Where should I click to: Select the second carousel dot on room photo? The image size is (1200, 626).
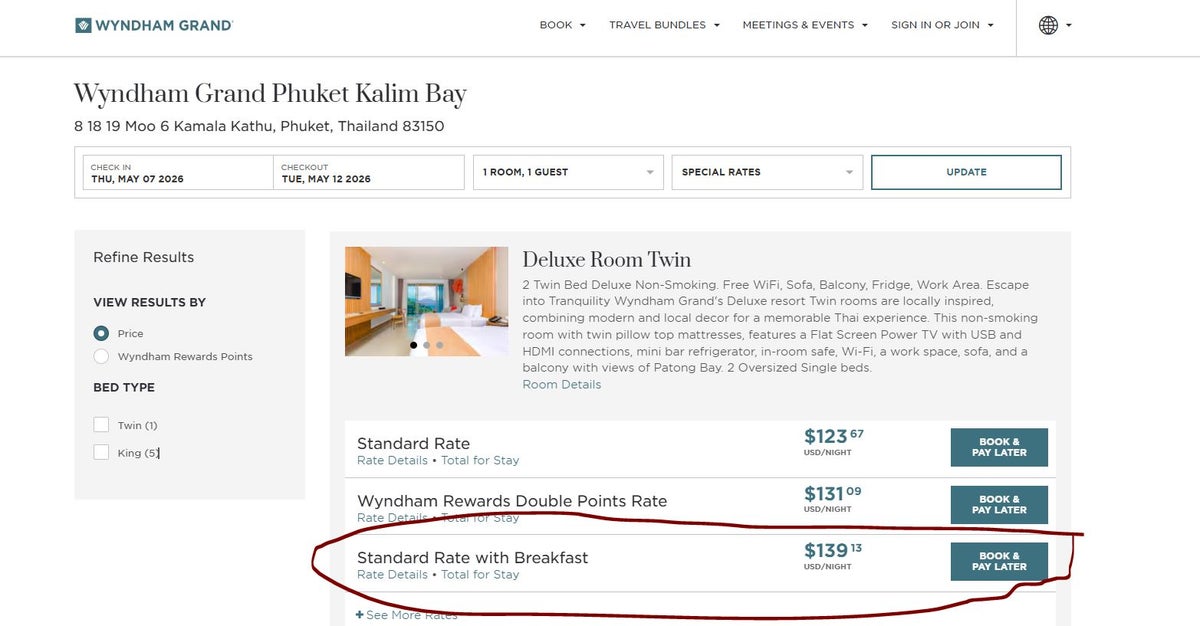pos(427,345)
